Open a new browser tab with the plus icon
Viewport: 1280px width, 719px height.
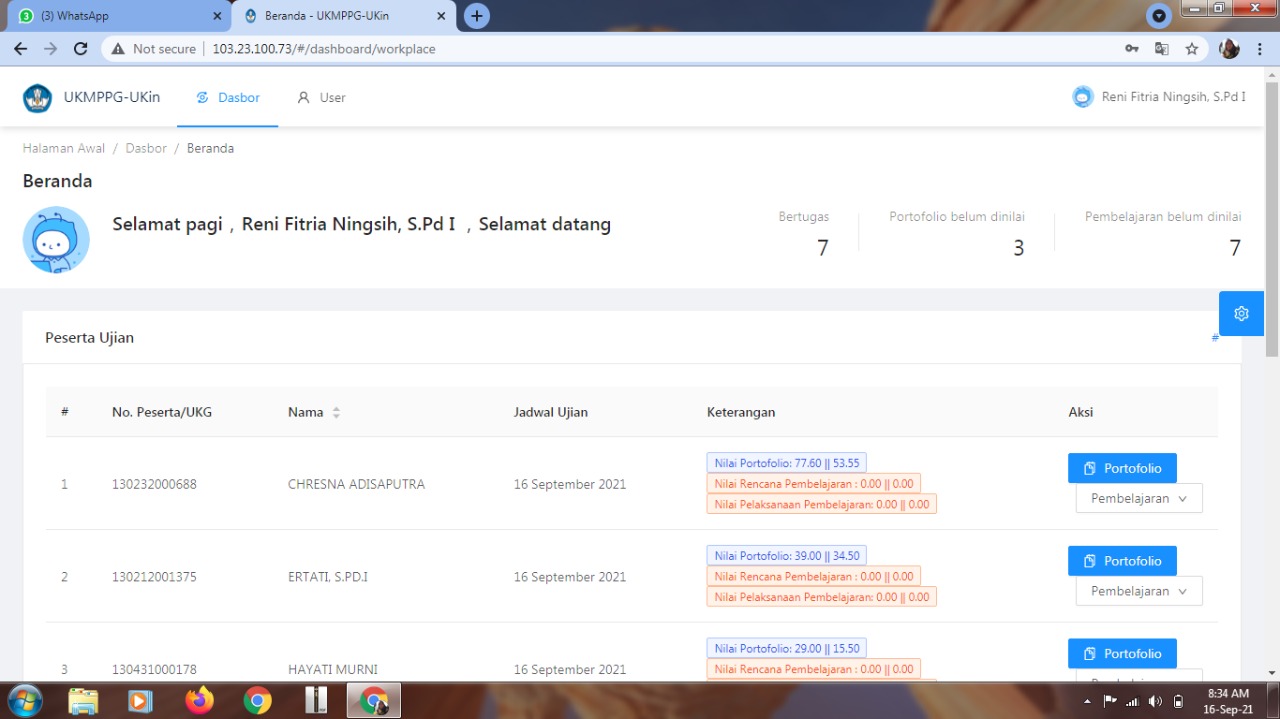click(477, 16)
